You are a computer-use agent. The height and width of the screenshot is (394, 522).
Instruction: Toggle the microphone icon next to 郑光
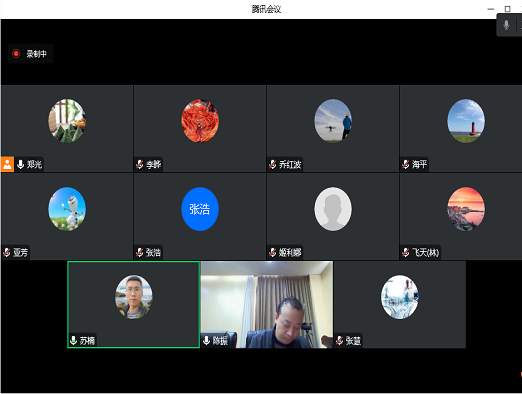[21, 164]
